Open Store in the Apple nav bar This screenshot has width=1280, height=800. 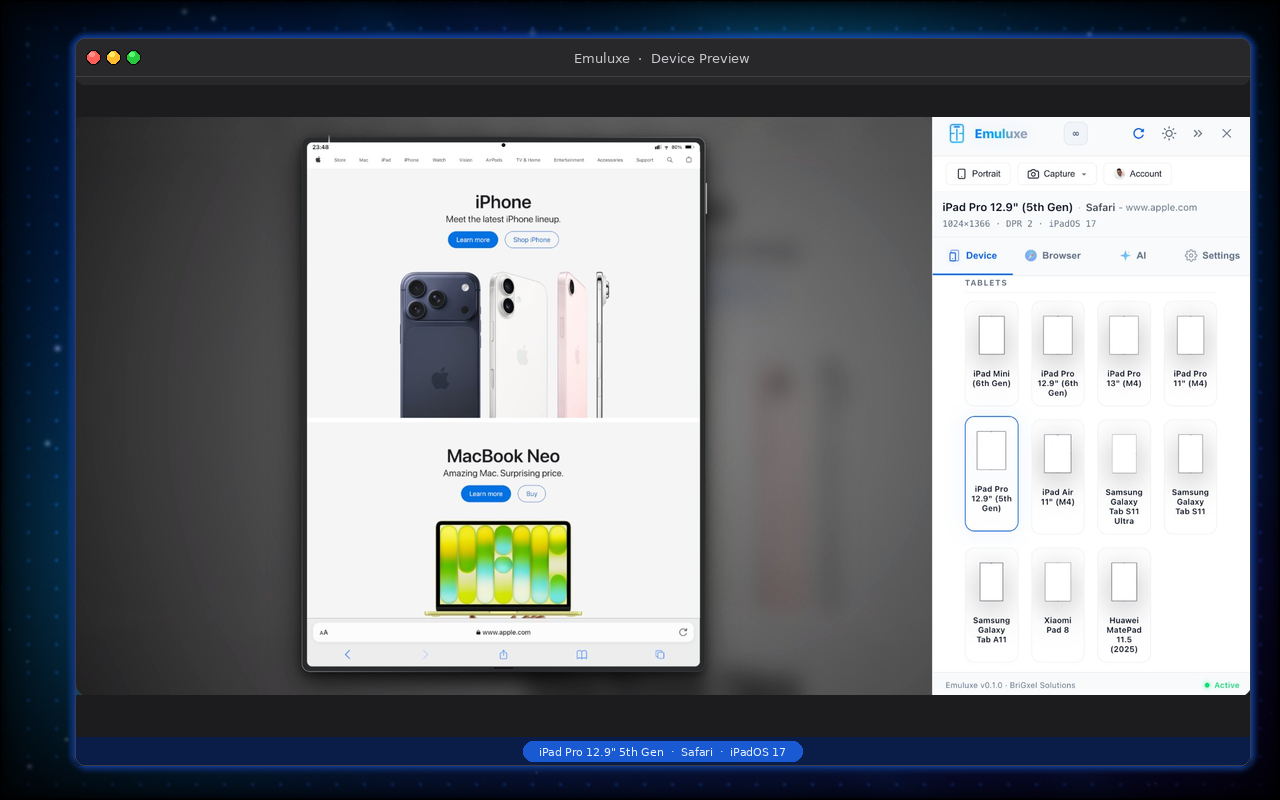tap(340, 160)
